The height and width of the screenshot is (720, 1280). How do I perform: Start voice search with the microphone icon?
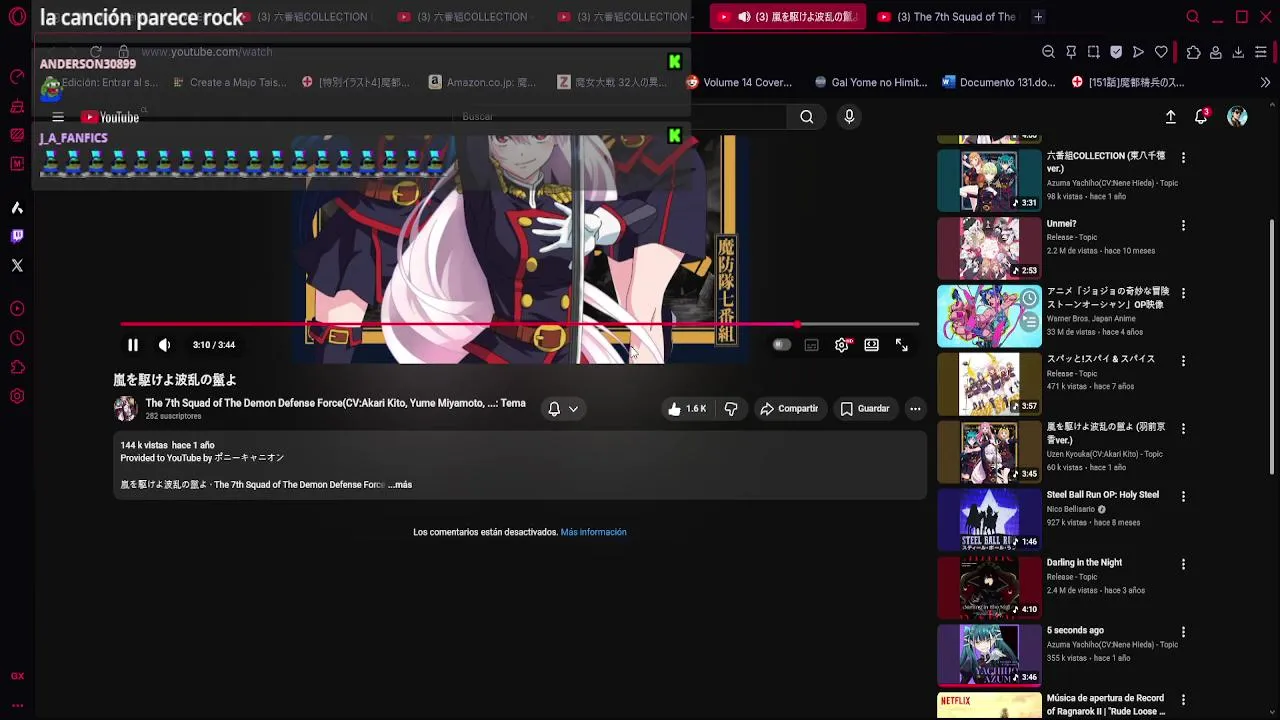[x=849, y=117]
